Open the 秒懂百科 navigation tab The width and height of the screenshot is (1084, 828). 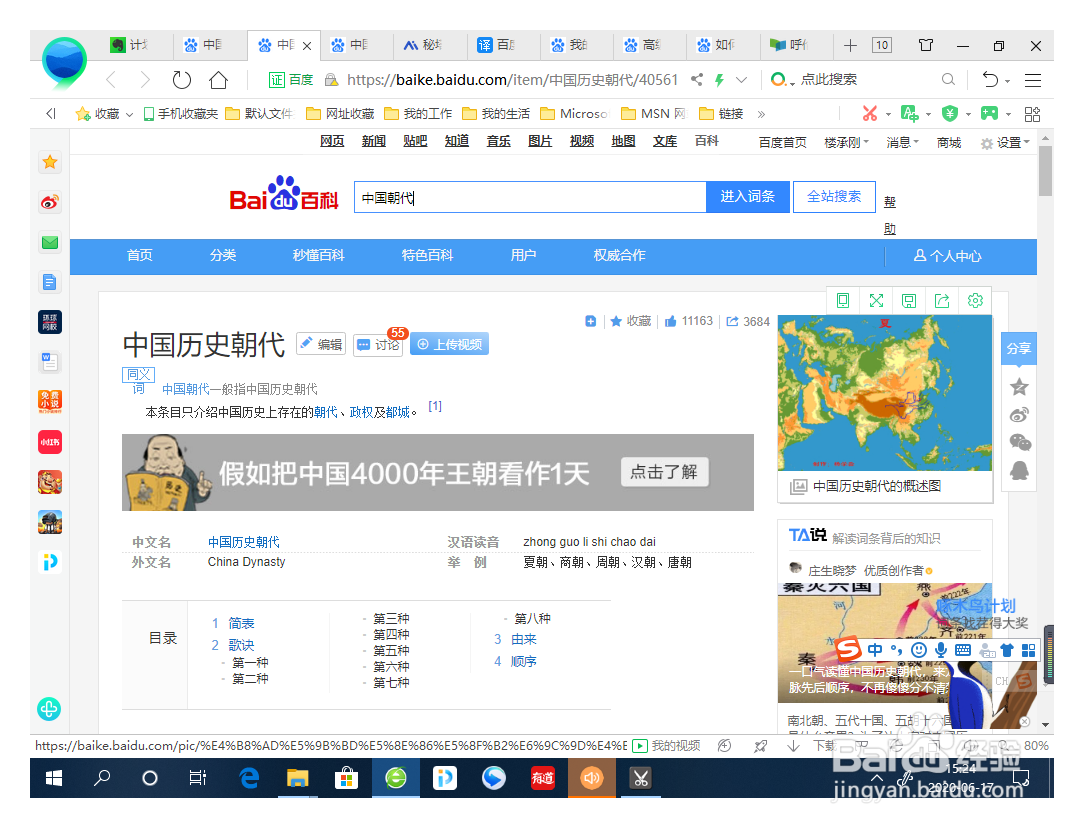point(318,255)
